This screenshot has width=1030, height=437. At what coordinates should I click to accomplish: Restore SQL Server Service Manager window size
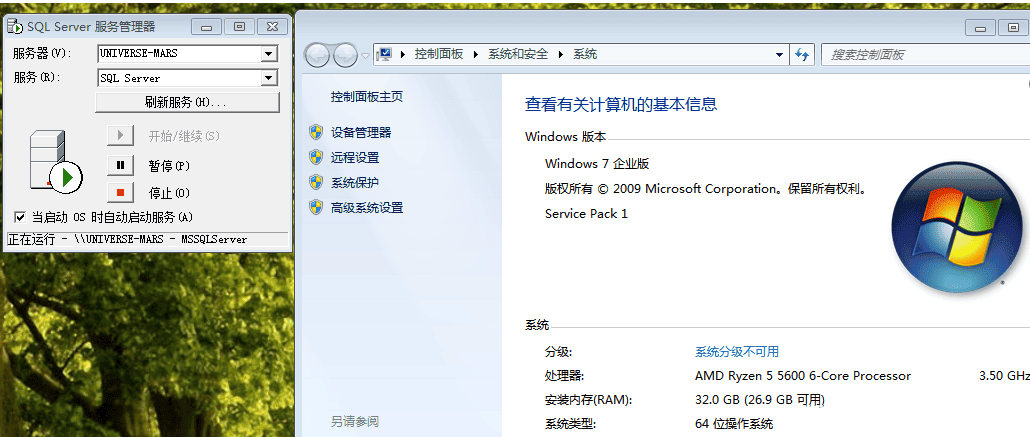click(x=239, y=27)
